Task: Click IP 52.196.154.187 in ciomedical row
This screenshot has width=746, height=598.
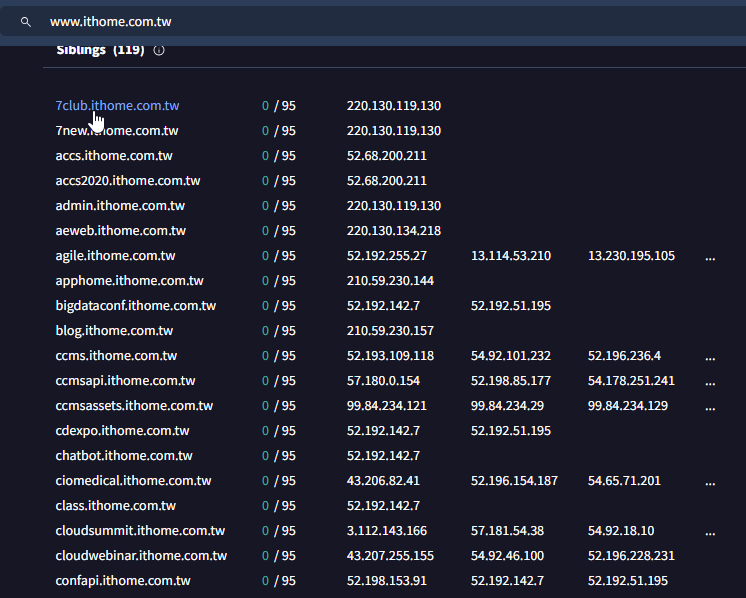Action: tap(514, 480)
